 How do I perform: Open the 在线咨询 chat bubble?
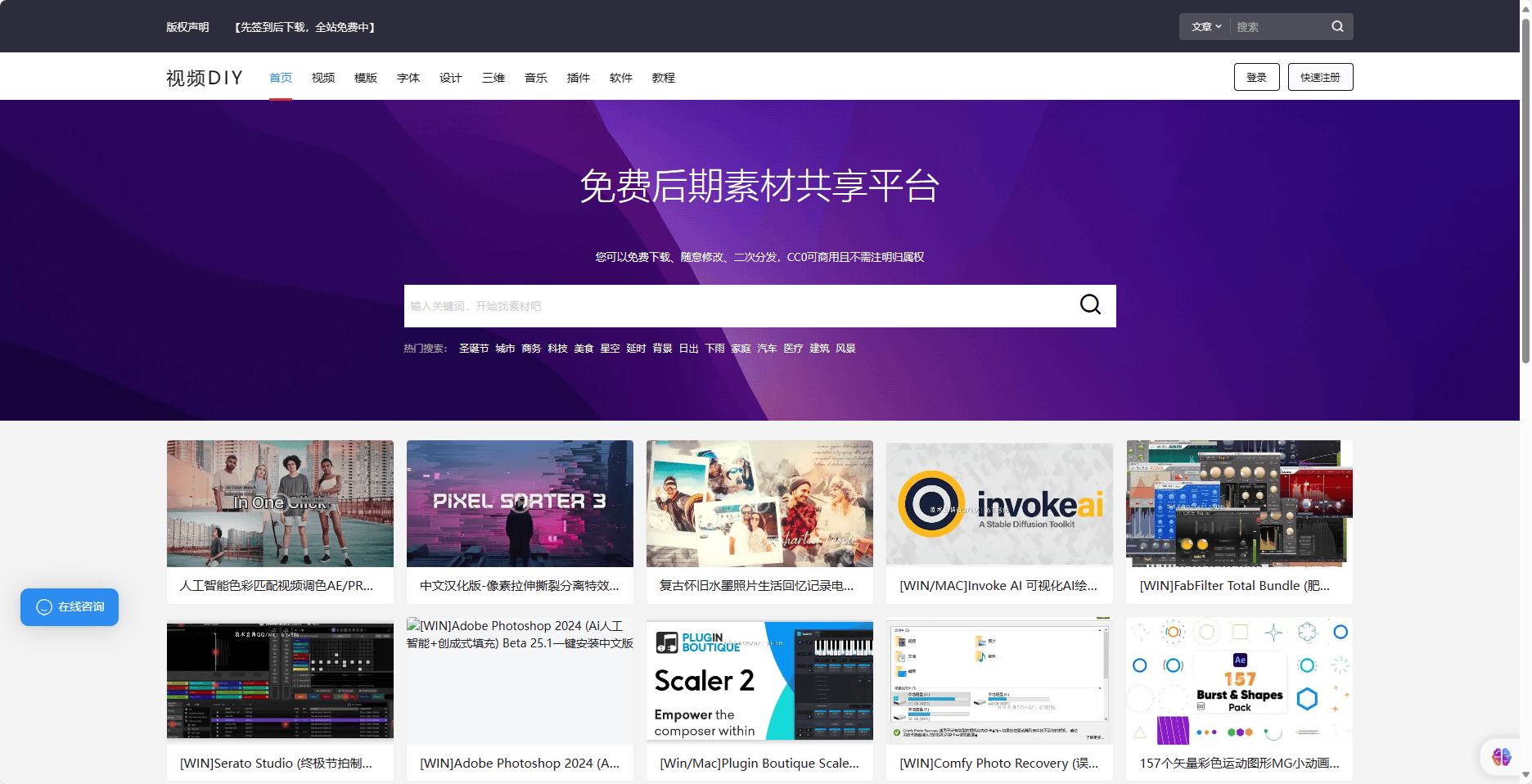tap(70, 607)
